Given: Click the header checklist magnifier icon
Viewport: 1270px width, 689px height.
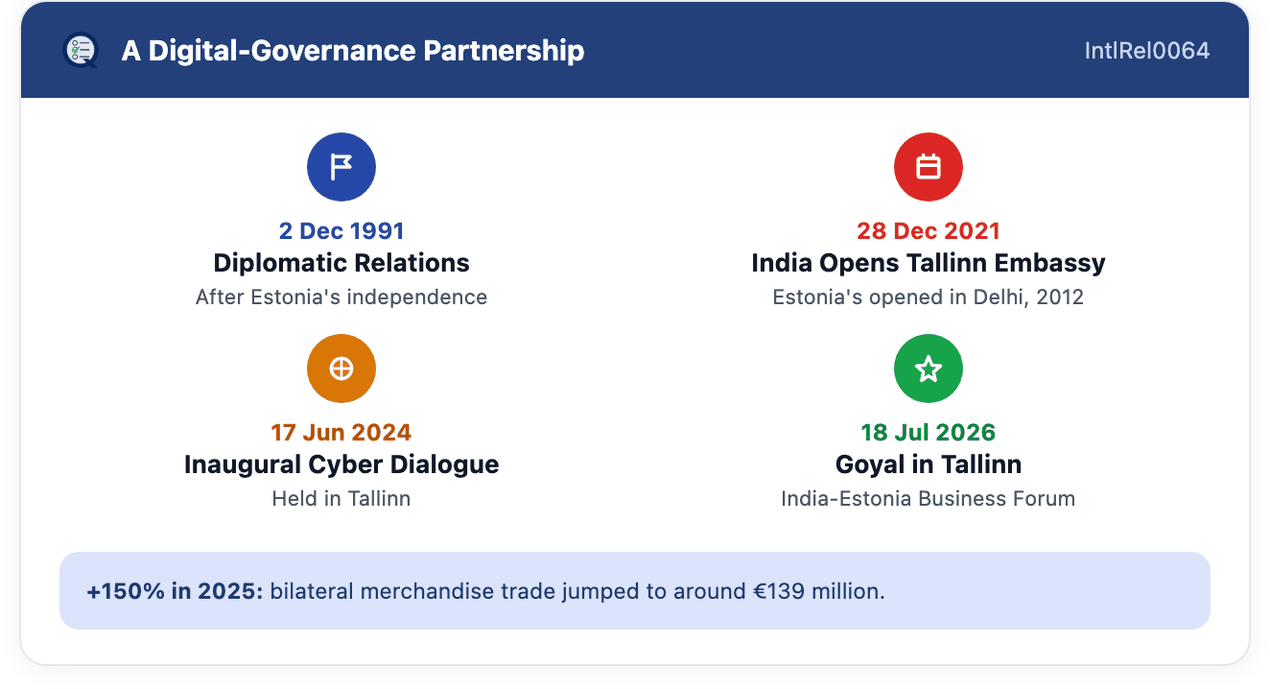Looking at the screenshot, I should pyautogui.click(x=80, y=50).
